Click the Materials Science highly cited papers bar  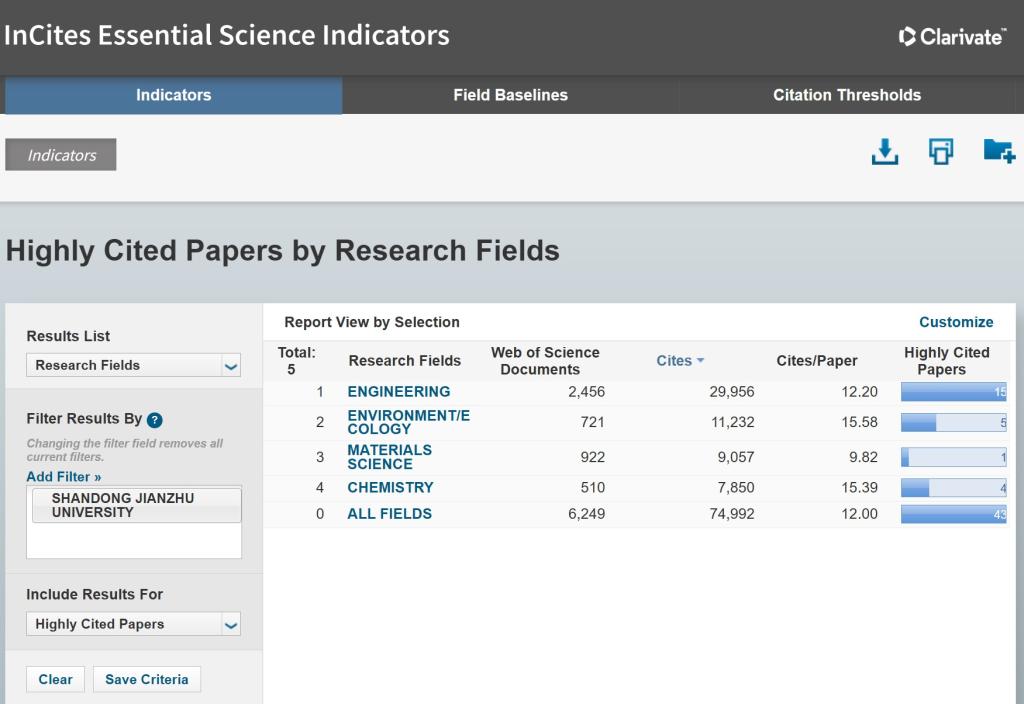click(953, 457)
